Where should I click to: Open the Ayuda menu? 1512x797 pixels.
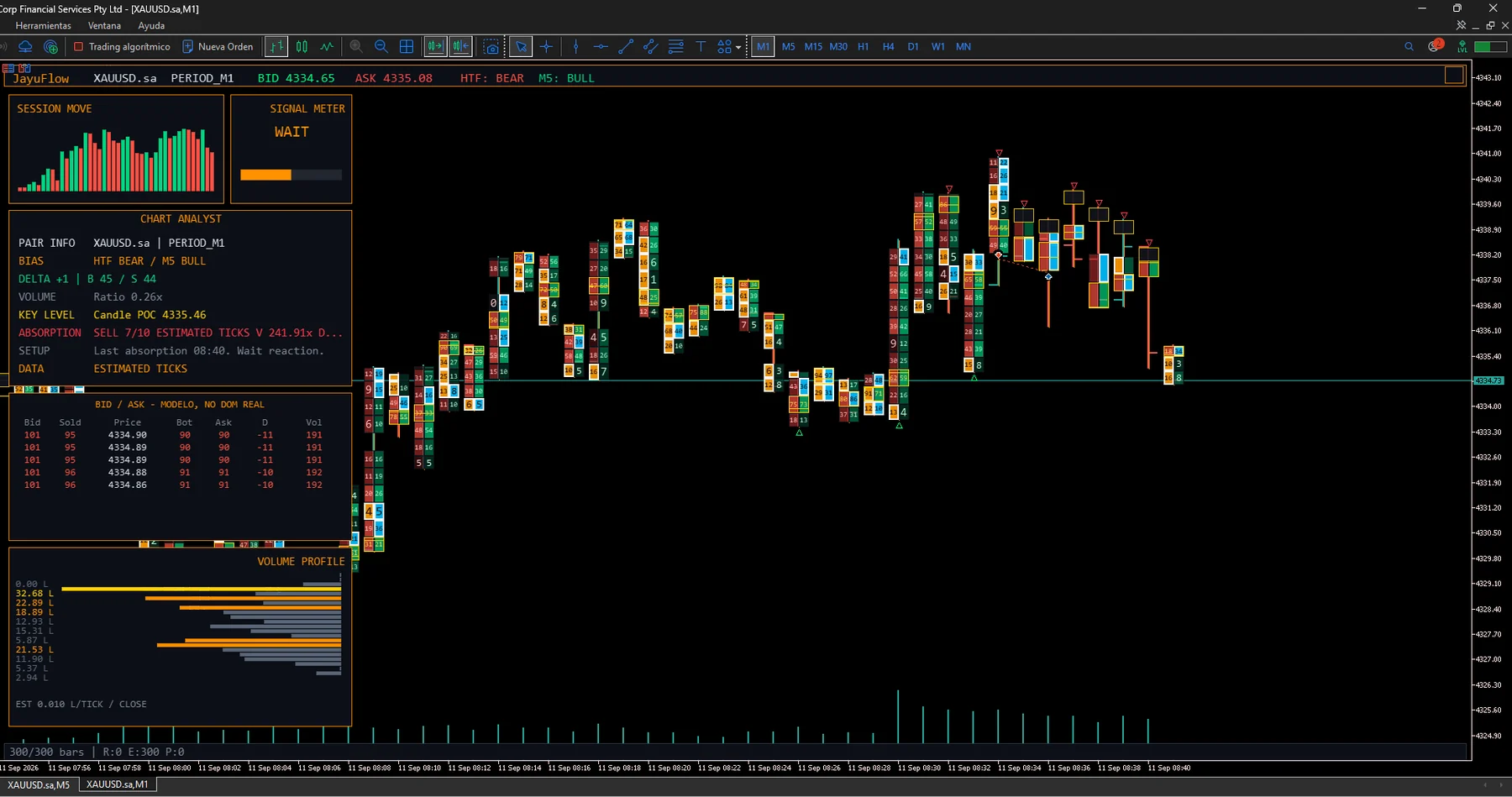tap(151, 26)
